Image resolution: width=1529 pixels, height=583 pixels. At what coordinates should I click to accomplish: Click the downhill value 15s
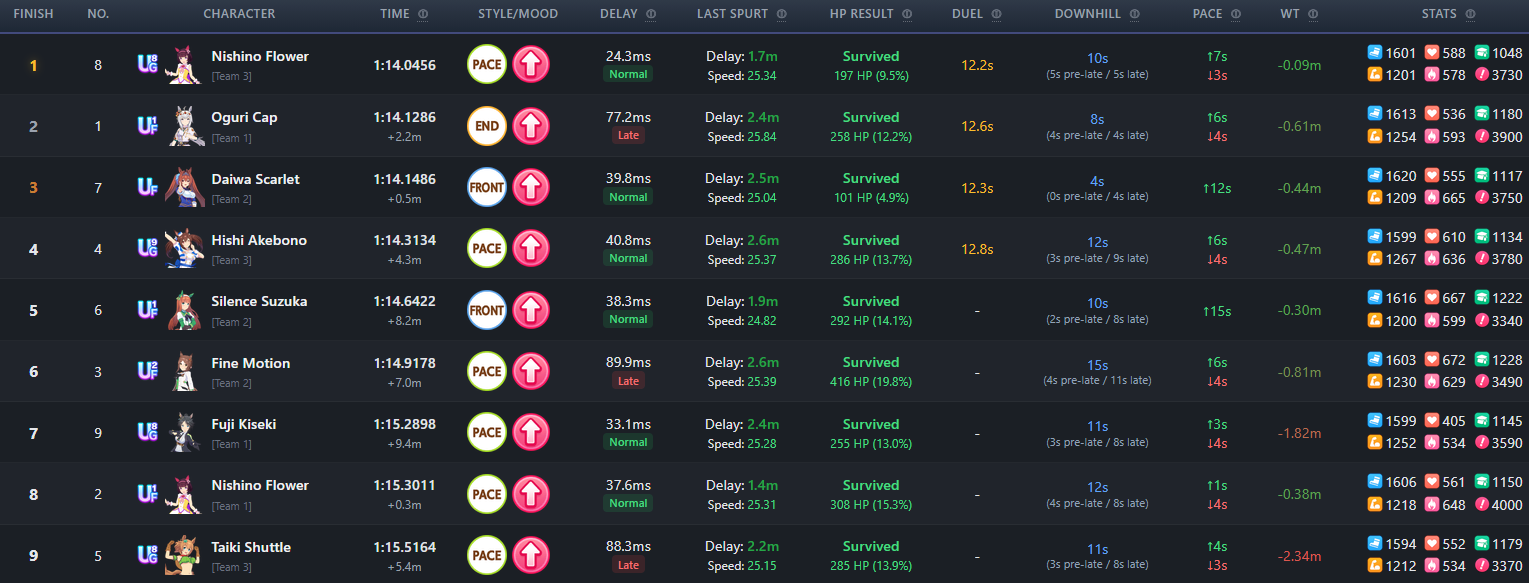[1097, 365]
